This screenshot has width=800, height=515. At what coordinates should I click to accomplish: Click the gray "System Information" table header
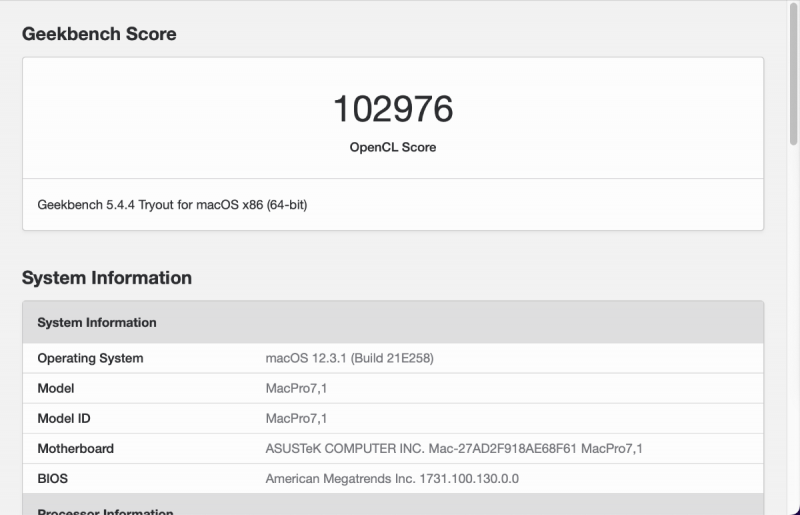393,322
